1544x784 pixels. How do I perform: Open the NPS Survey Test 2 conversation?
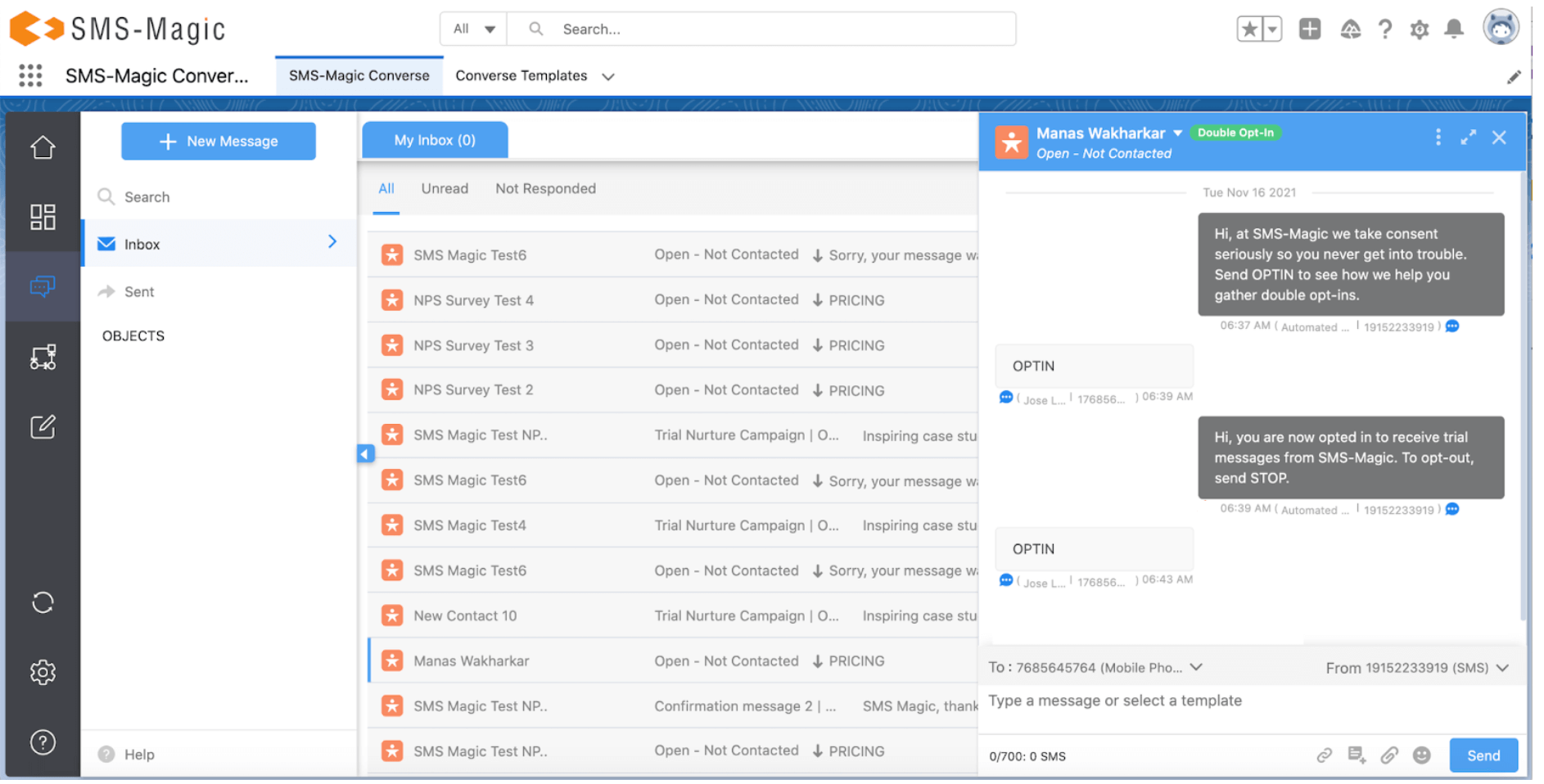pyautogui.click(x=673, y=390)
